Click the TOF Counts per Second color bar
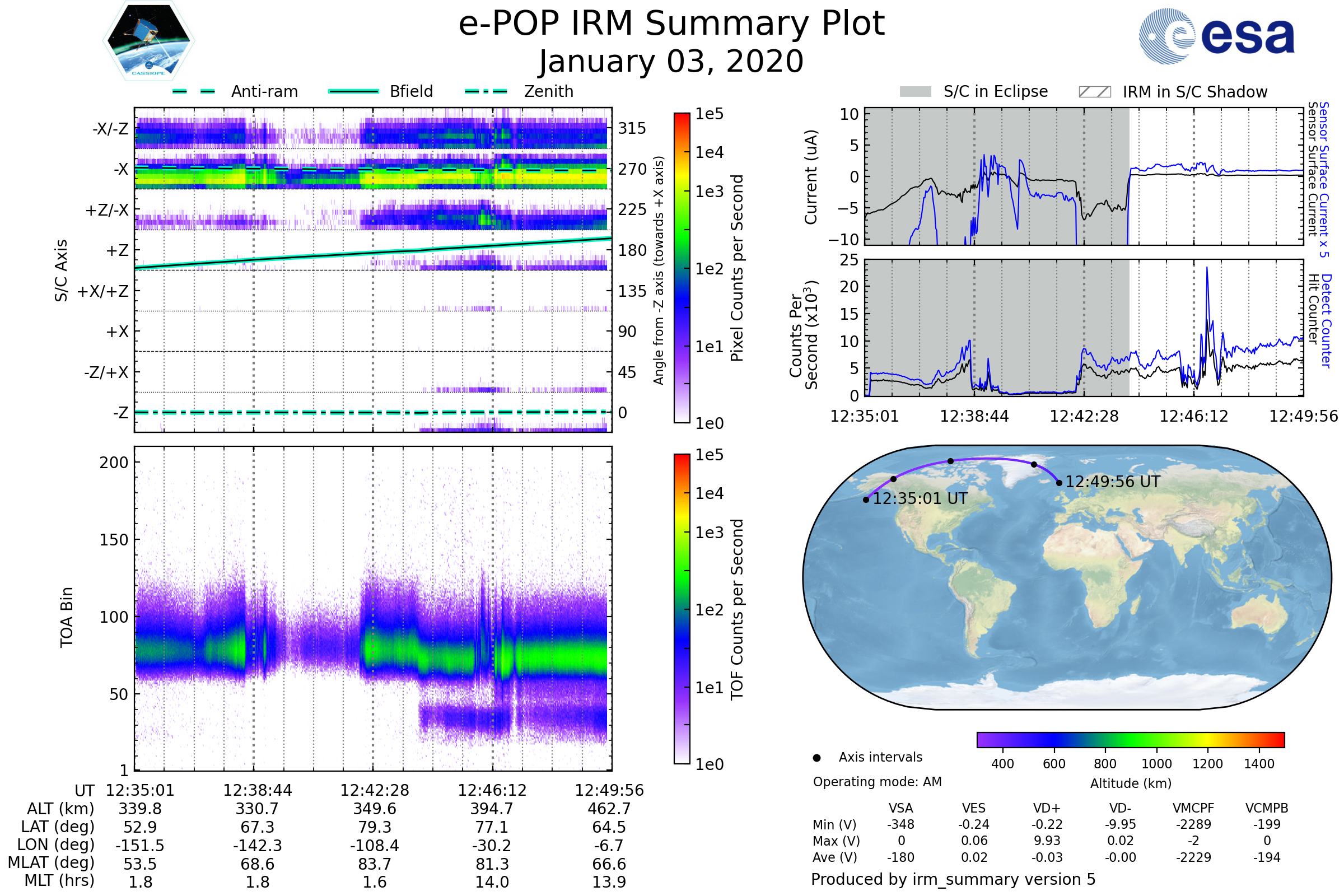1344x896 pixels. click(682, 609)
